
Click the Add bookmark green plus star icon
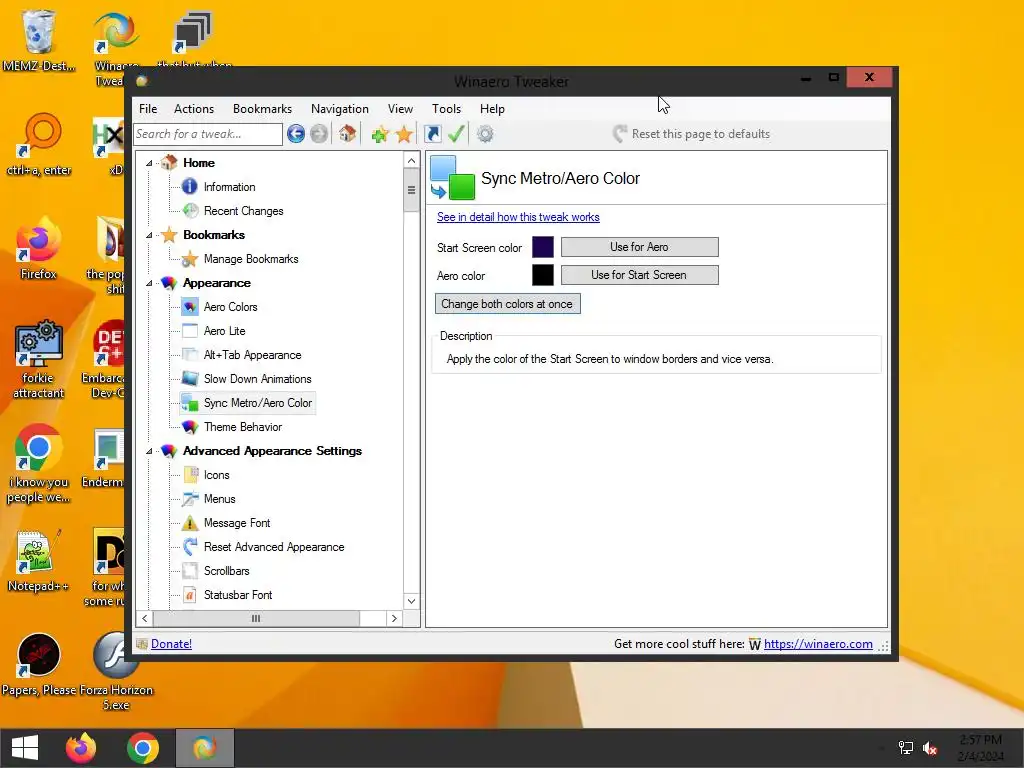(x=379, y=135)
